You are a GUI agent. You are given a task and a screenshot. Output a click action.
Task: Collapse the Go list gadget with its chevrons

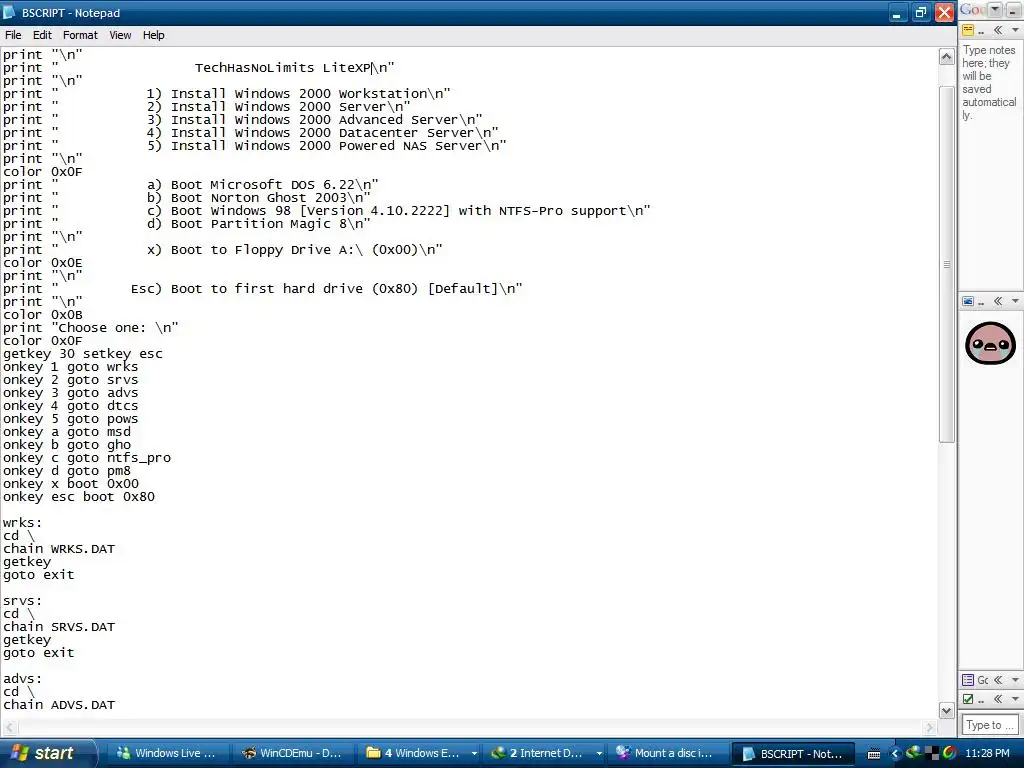point(998,680)
